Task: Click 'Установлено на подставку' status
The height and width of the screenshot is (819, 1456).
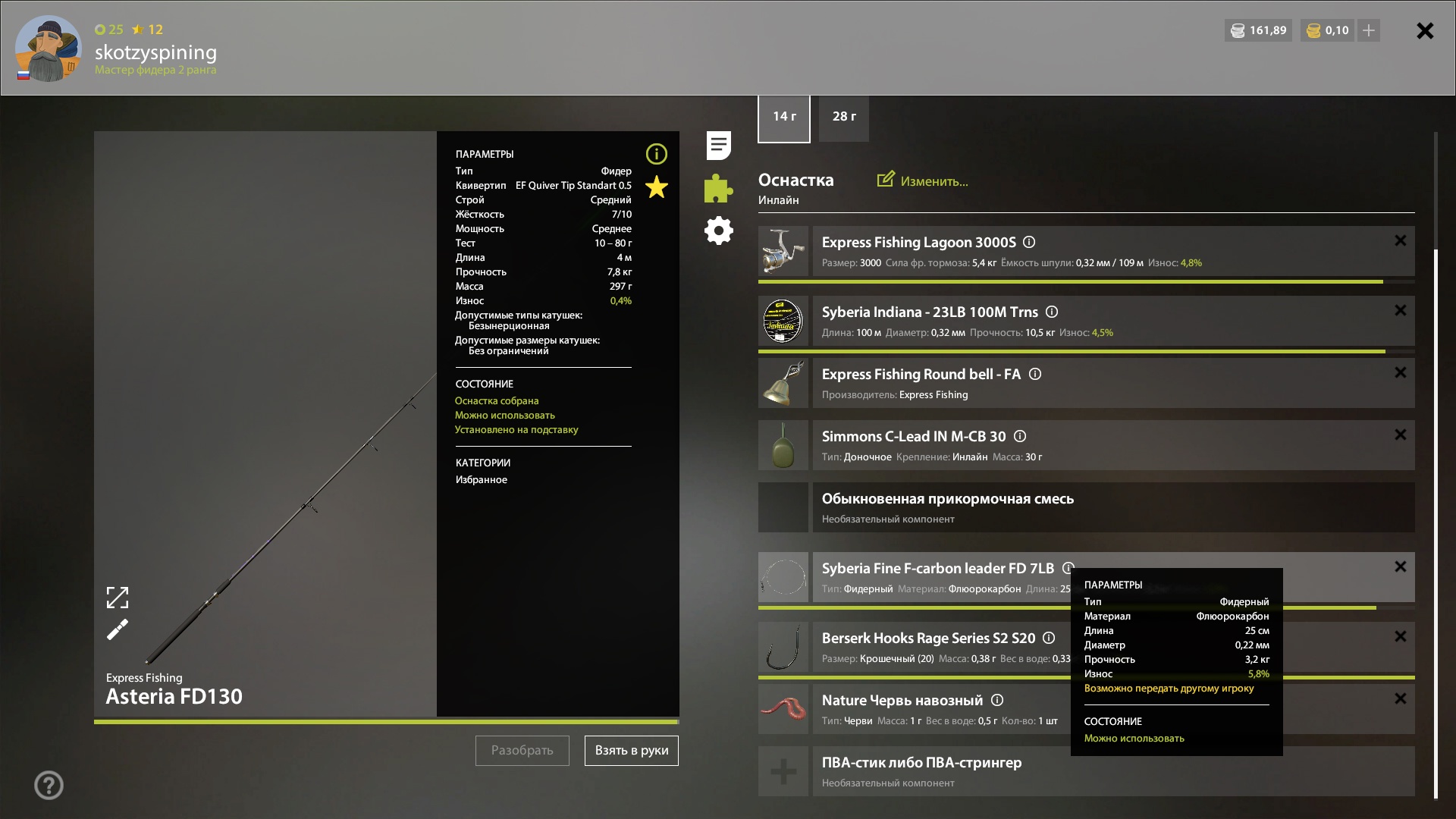Action: [x=516, y=429]
